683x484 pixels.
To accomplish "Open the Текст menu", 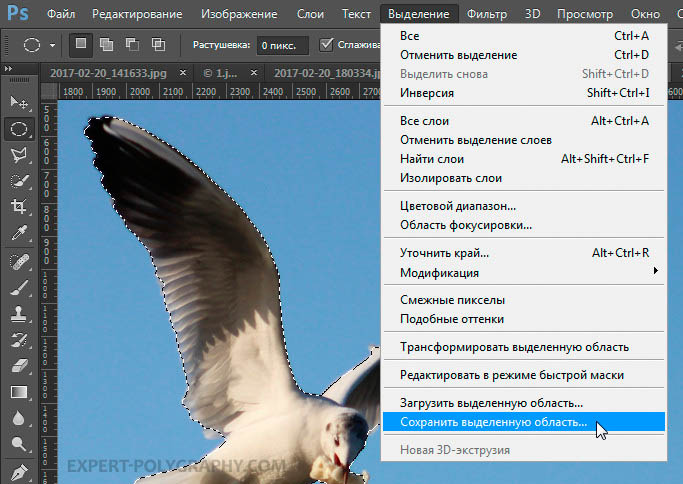I will (356, 14).
